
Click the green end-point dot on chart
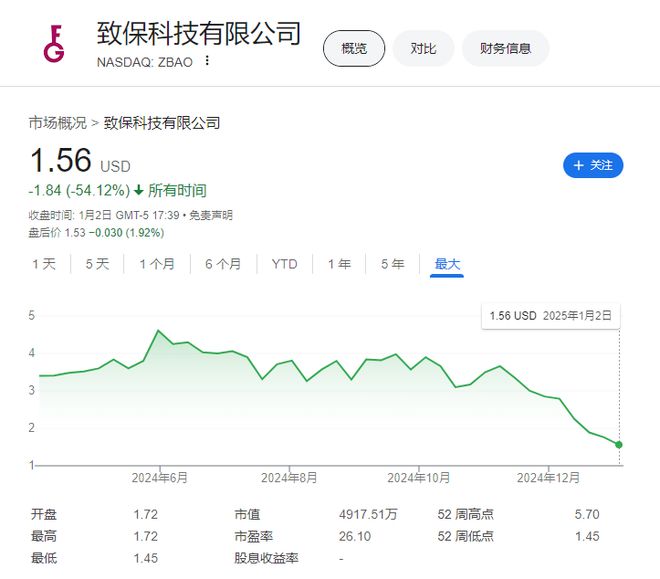[x=619, y=445]
